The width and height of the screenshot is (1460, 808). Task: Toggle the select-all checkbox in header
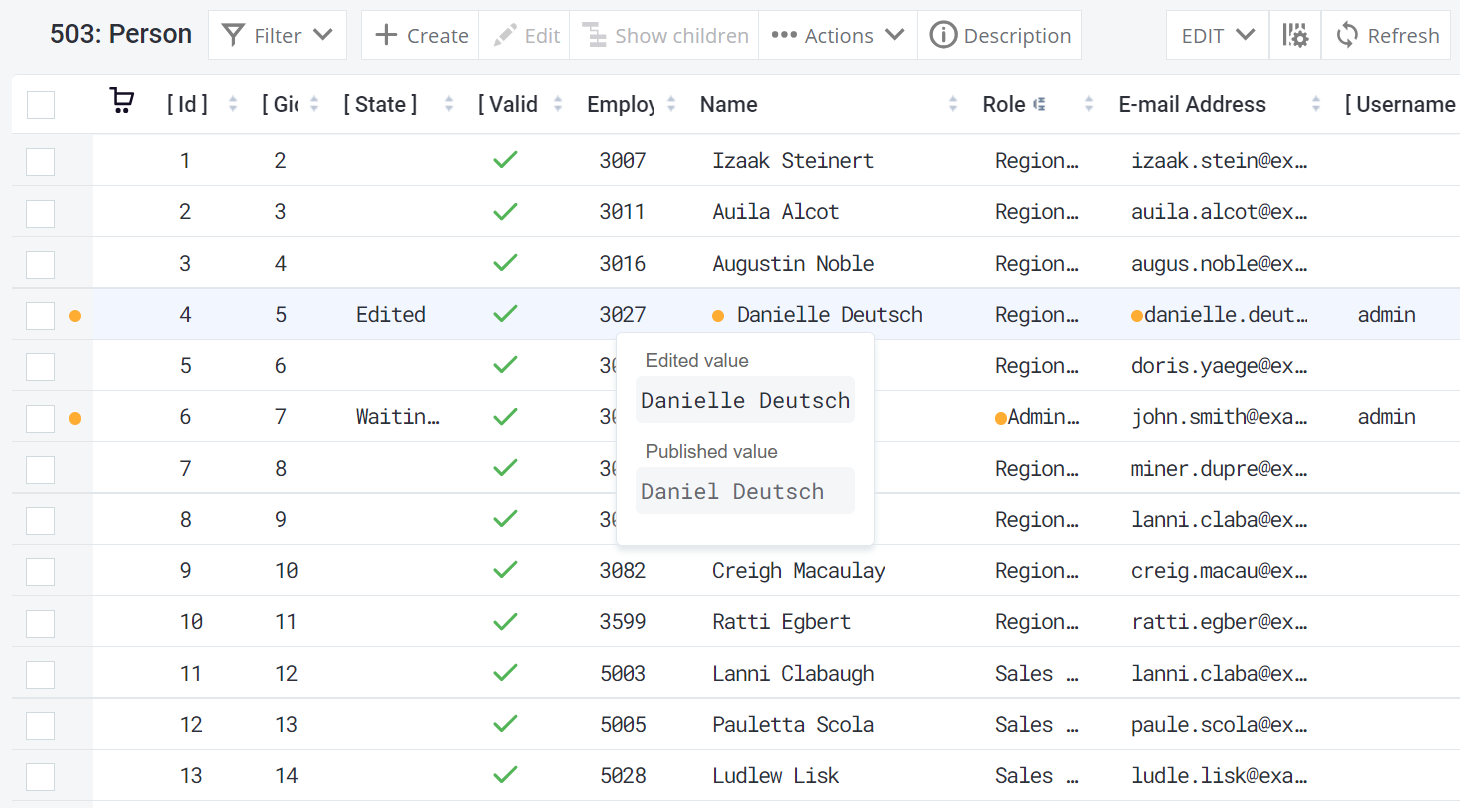(x=41, y=105)
